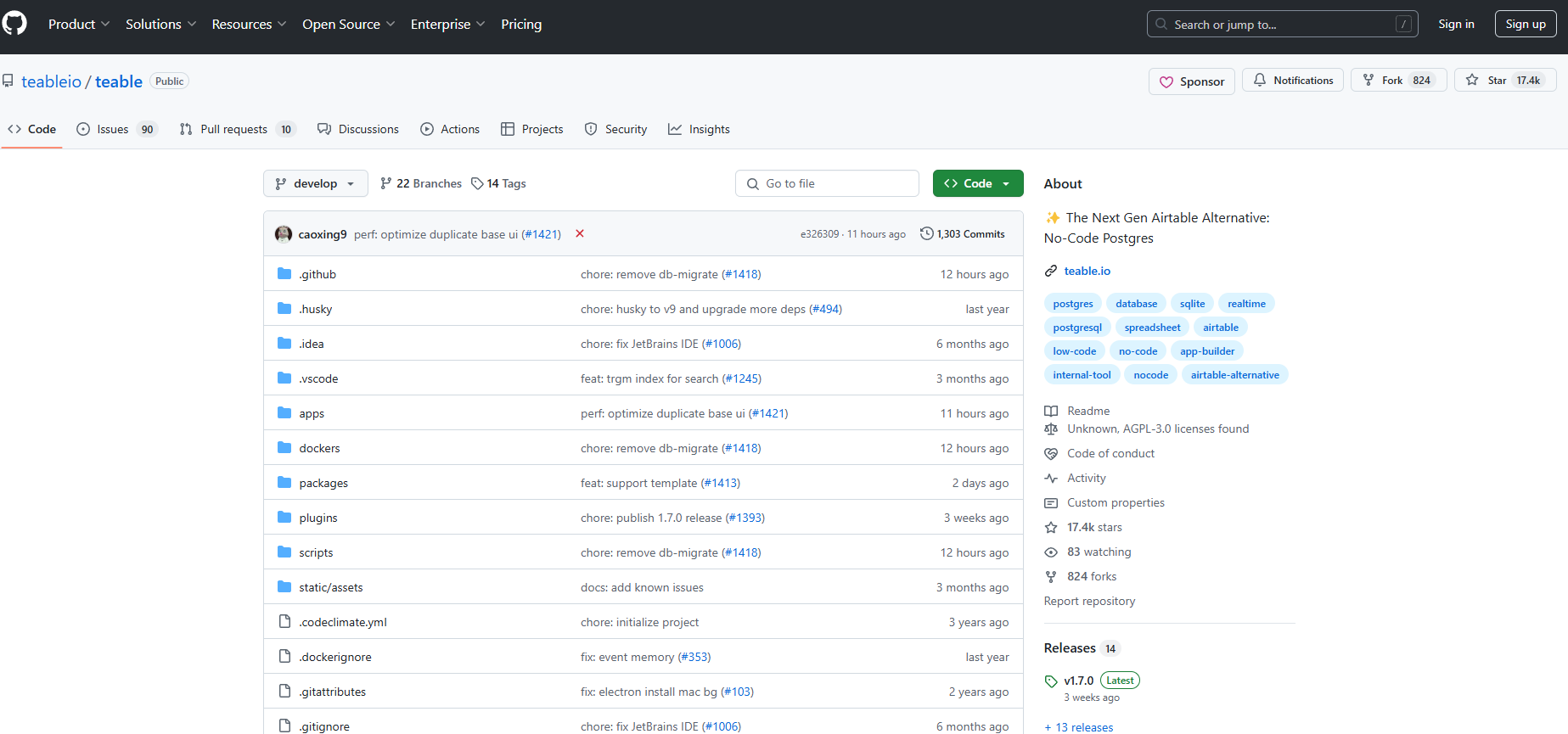Open the + 13 releases link
1568x734 pixels.
coord(1079,727)
